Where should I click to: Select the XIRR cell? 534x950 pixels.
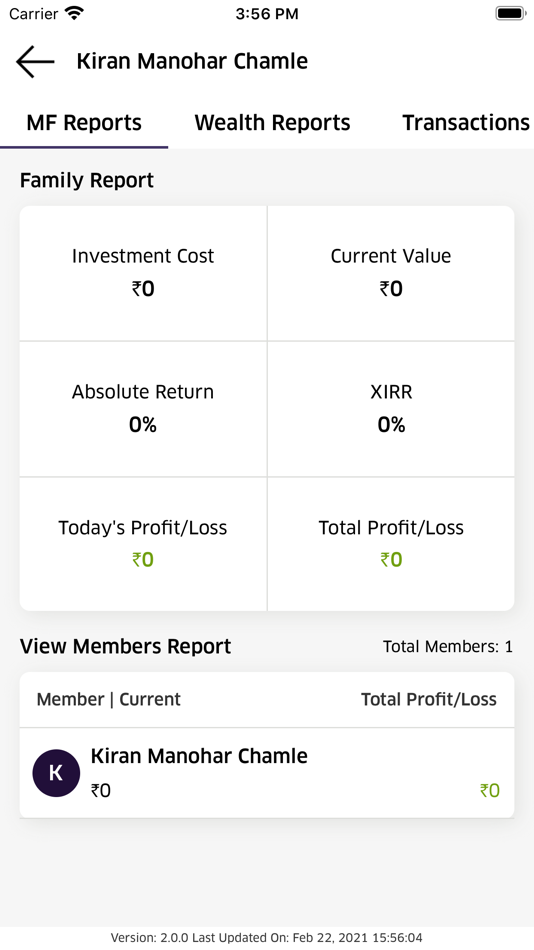point(391,409)
